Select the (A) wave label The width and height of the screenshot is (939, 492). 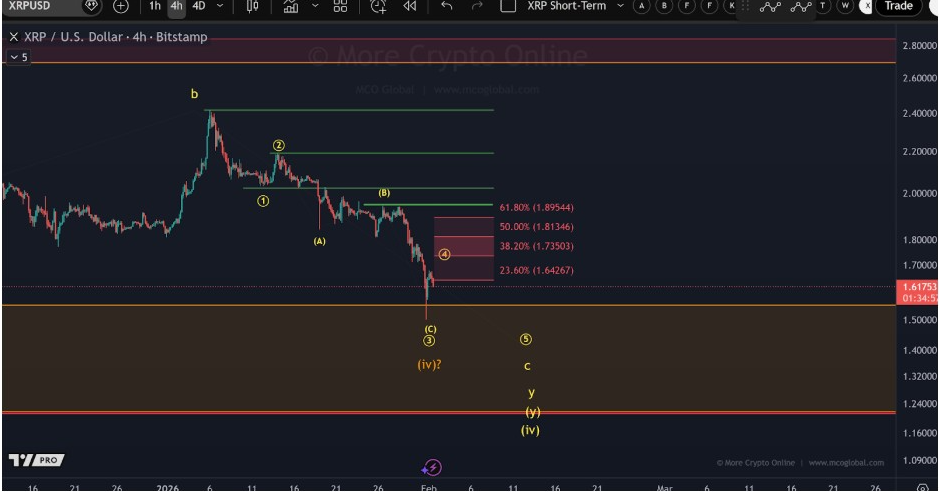(x=319, y=241)
